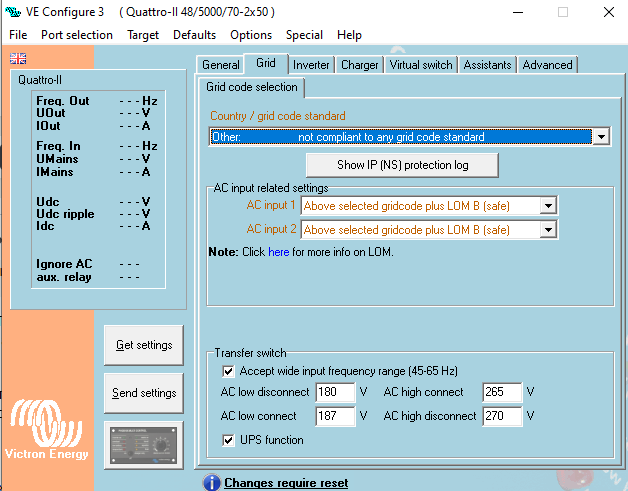Click the 'Transfer switch' group label
The height and width of the screenshot is (491, 628).
pyautogui.click(x=250, y=353)
